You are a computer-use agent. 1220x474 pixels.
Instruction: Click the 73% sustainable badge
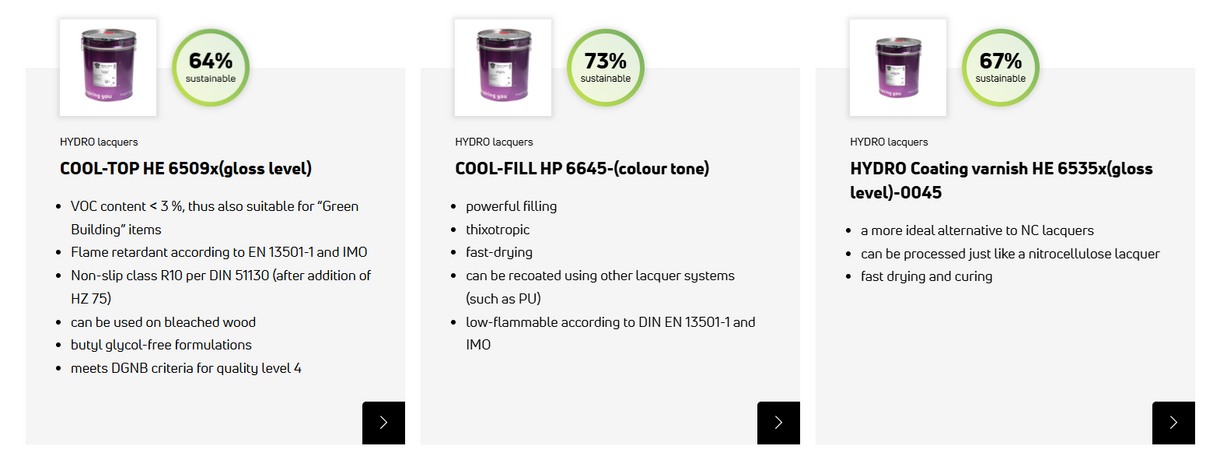(605, 67)
